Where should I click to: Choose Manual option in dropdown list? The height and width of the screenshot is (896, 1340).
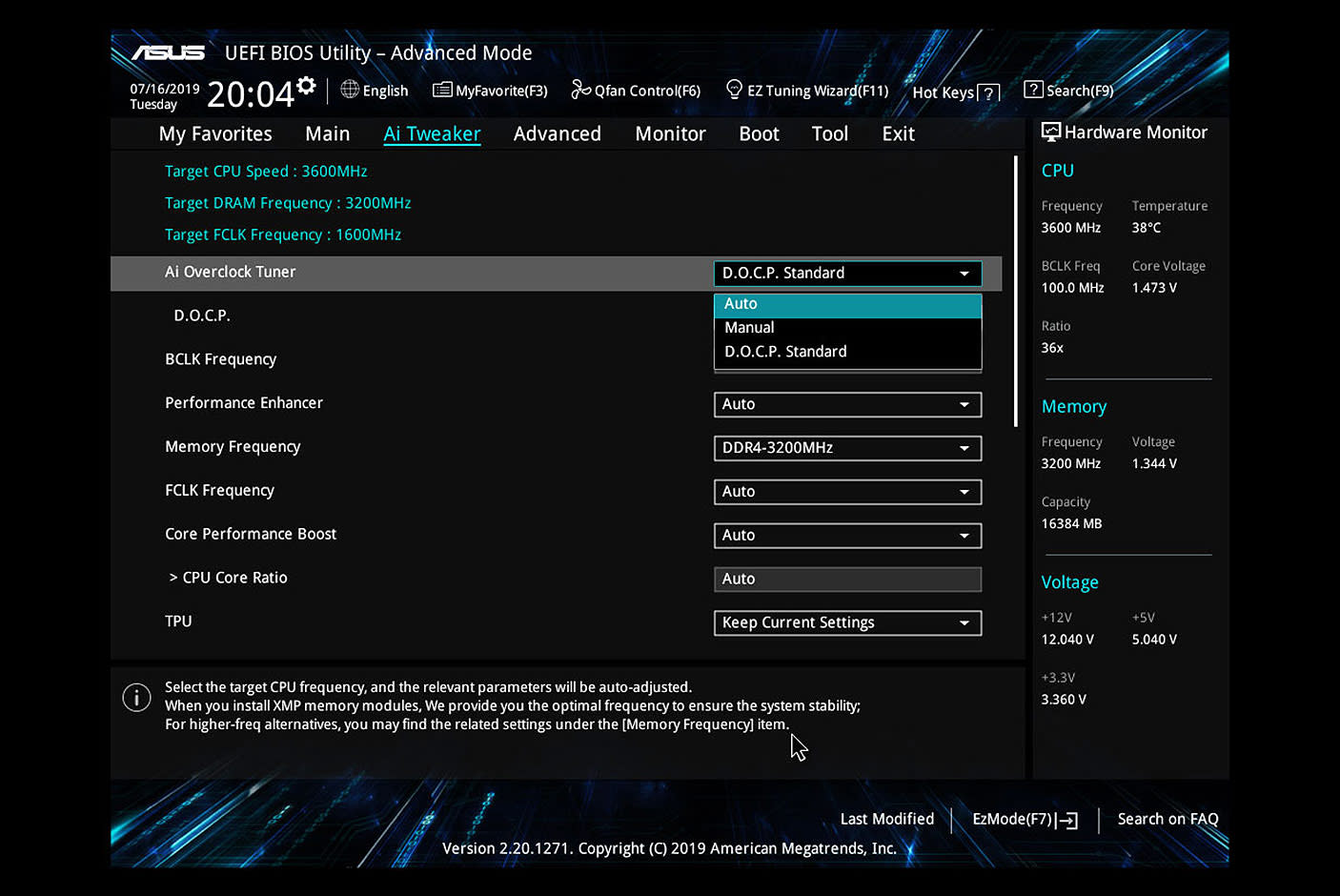click(x=846, y=328)
